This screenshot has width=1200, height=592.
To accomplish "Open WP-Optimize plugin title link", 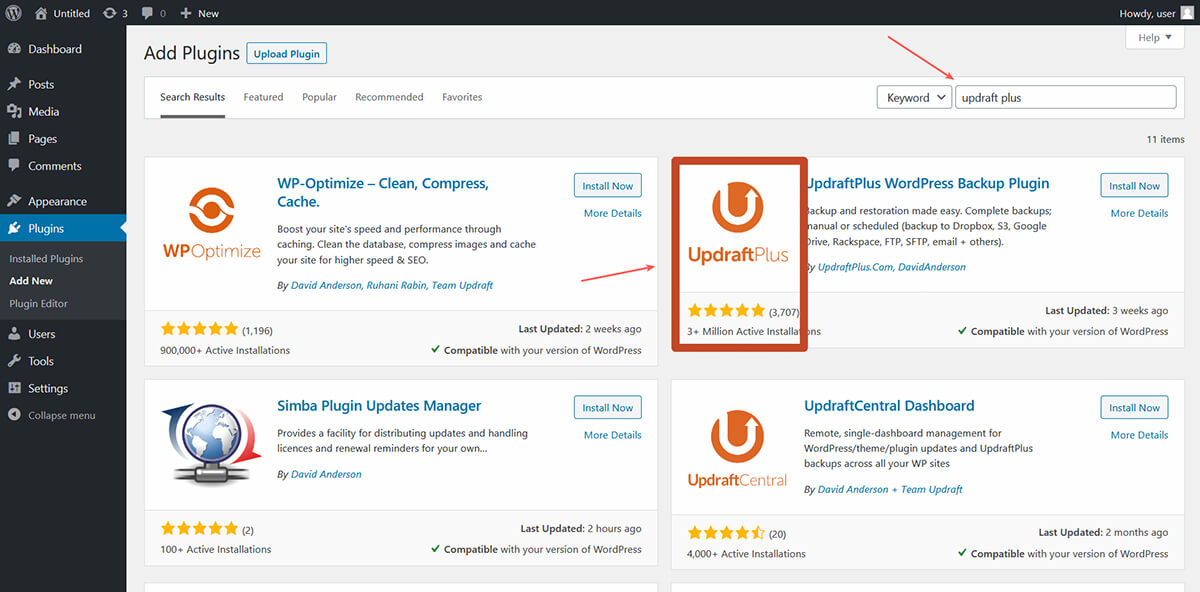I will tap(383, 193).
